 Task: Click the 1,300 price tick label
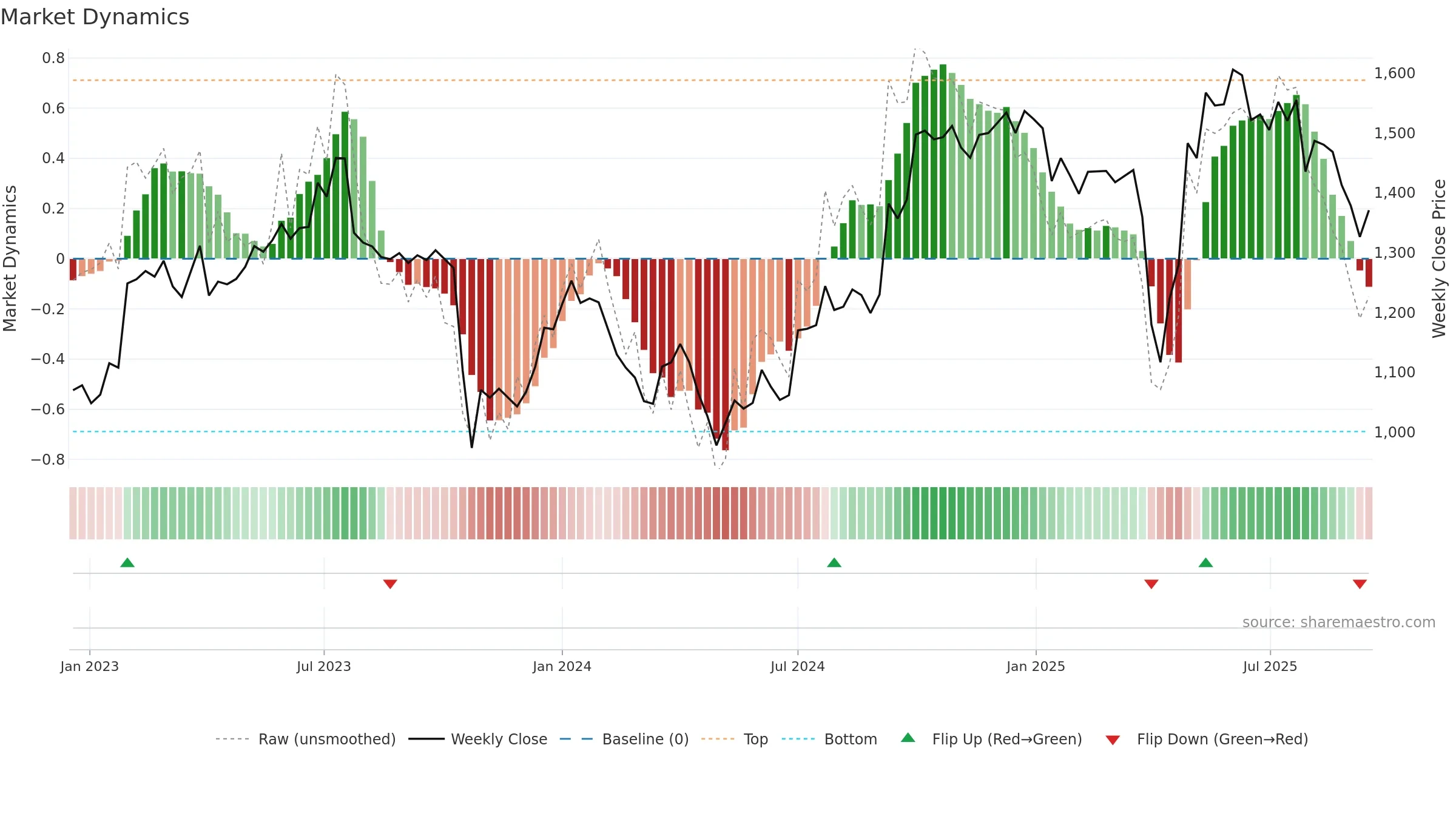pyautogui.click(x=1395, y=253)
